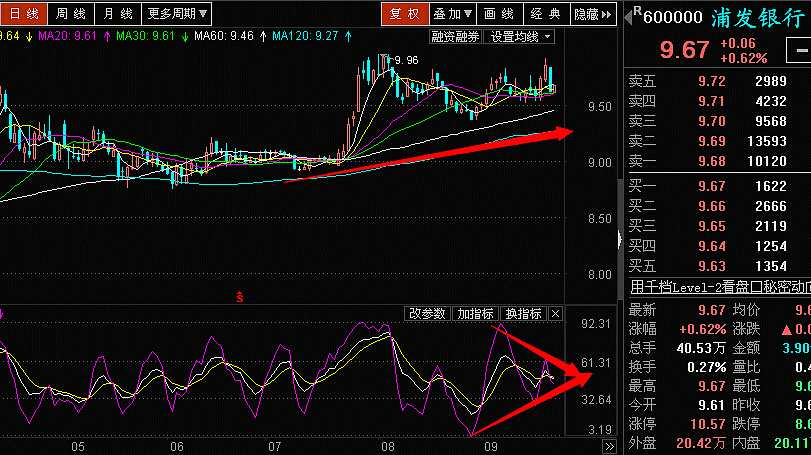811x455 pixels.
Task: Close the indicator sub-panel with X
Action: click(555, 314)
